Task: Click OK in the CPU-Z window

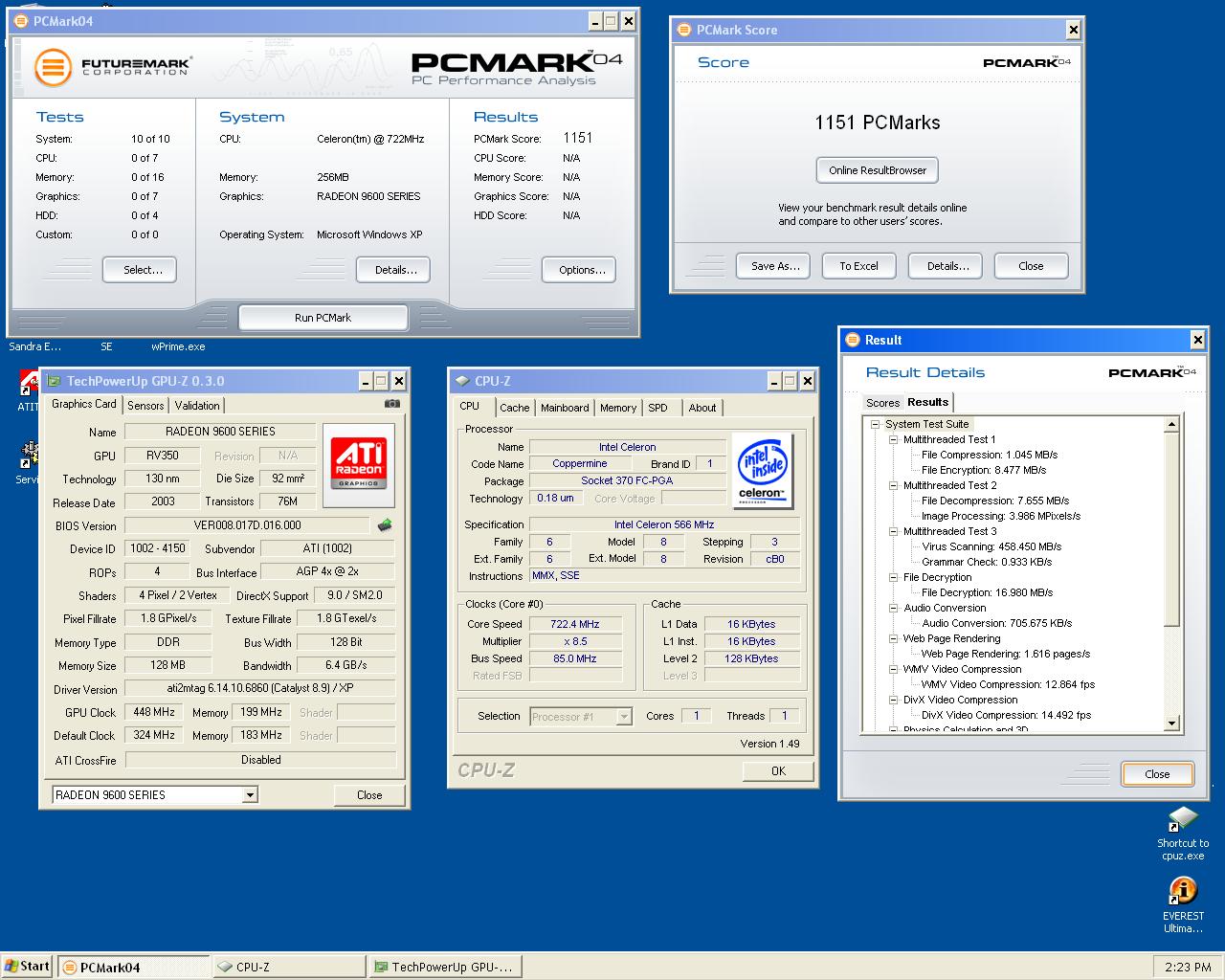Action: [778, 771]
